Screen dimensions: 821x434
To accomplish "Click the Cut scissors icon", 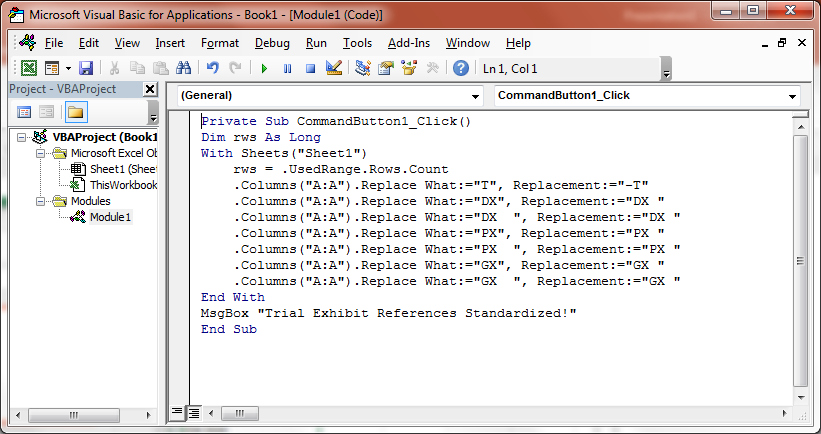I will 114,68.
